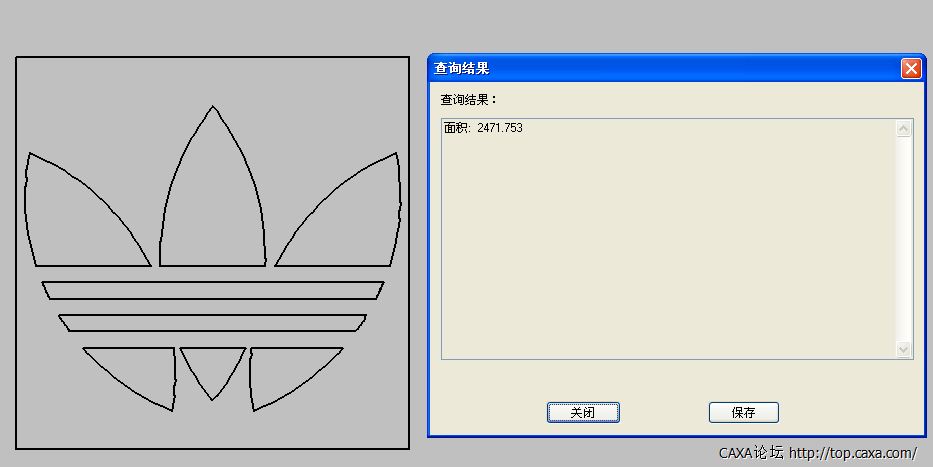The image size is (933, 467).
Task: Click the 保存 button
Action: click(744, 412)
